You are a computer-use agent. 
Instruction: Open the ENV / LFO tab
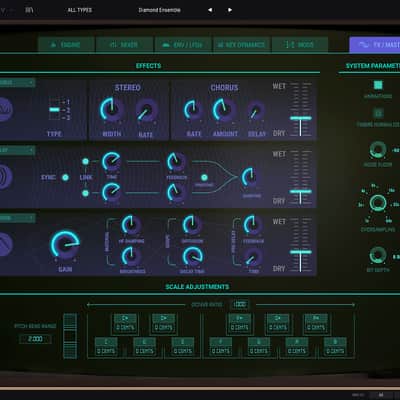tap(183, 45)
